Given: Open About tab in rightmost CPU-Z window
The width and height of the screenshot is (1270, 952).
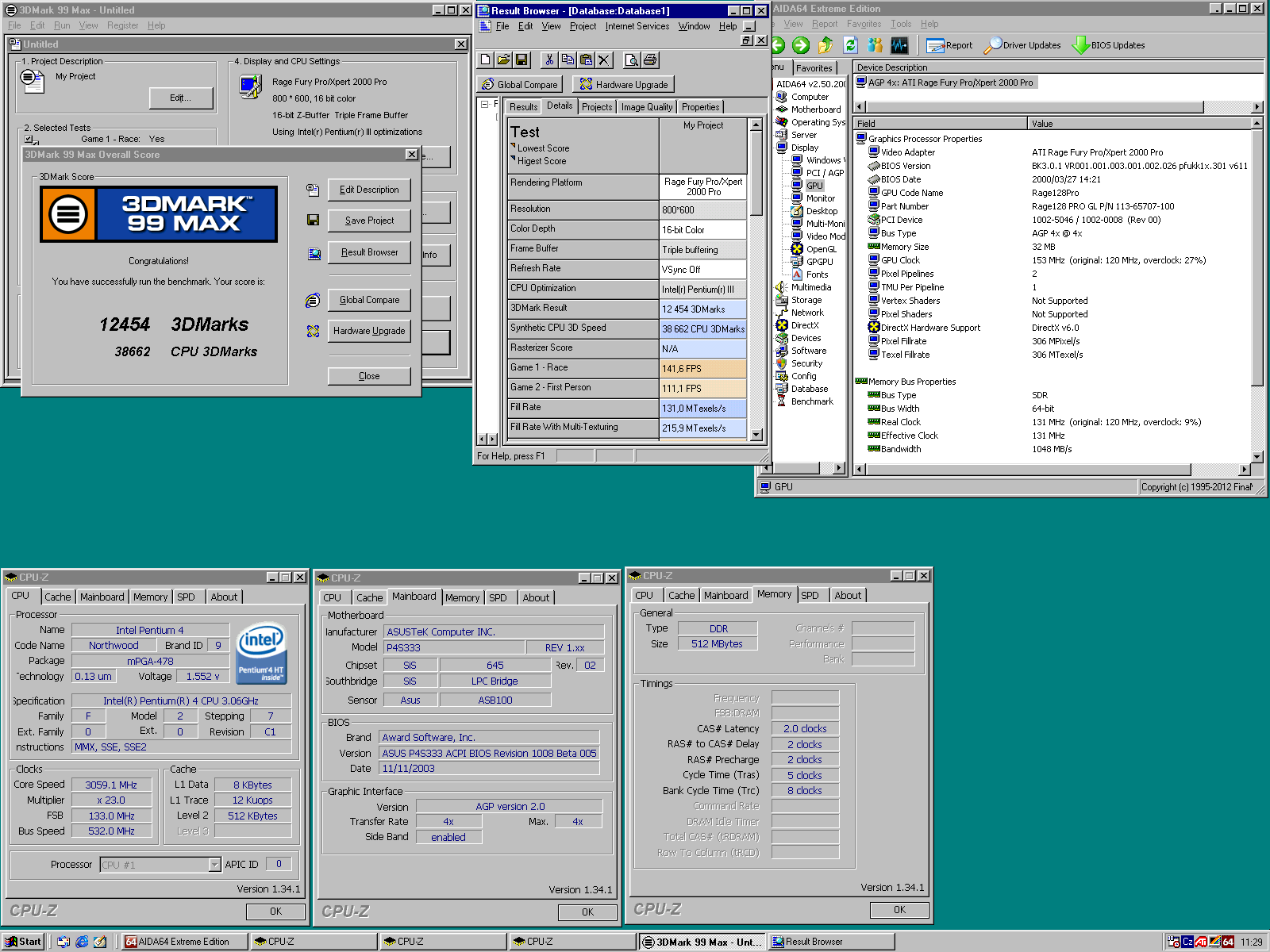Looking at the screenshot, I should pos(848,596).
